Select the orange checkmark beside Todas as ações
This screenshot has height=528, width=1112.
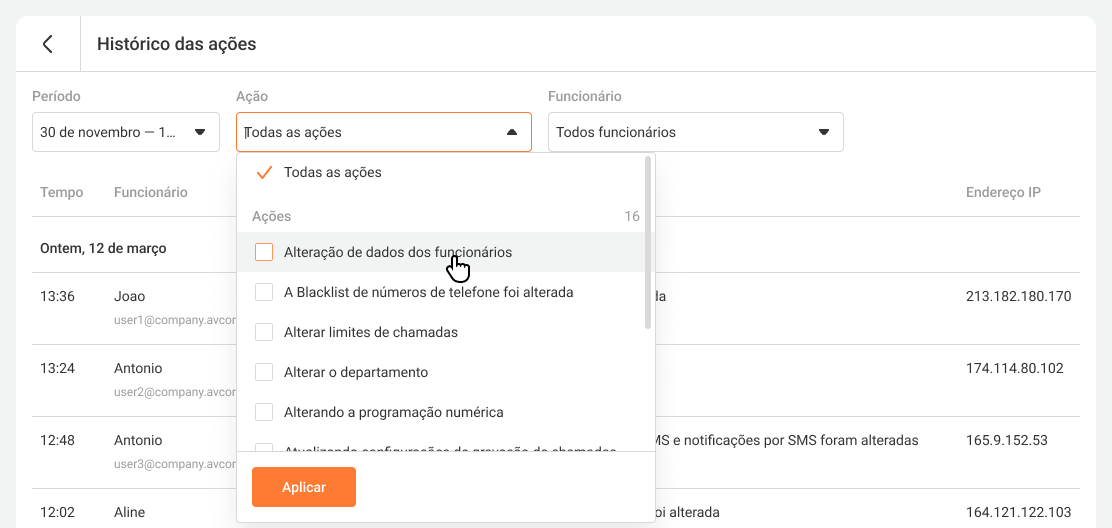[x=264, y=172]
